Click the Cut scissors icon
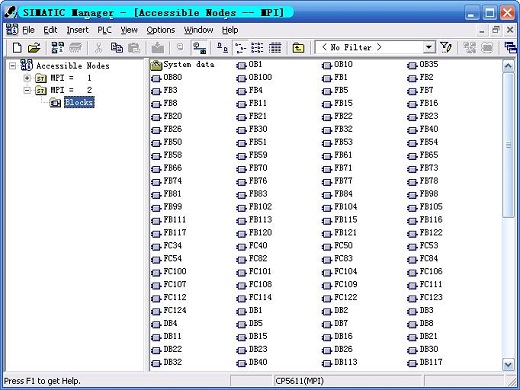The height and width of the screenshot is (390, 520). (98, 48)
